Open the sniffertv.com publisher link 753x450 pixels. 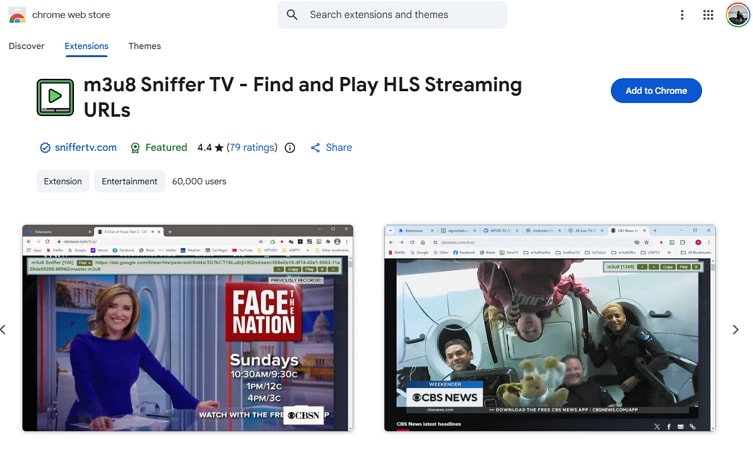point(85,147)
